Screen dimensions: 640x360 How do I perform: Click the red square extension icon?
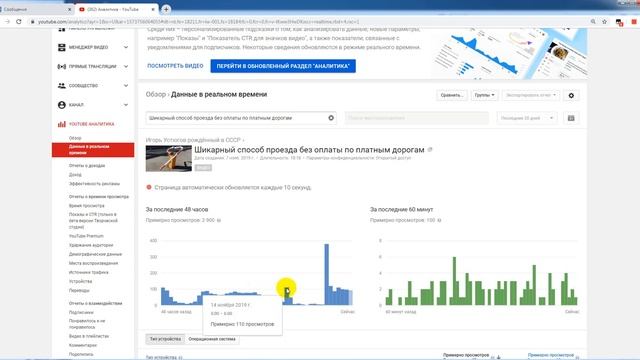[x=634, y=22]
